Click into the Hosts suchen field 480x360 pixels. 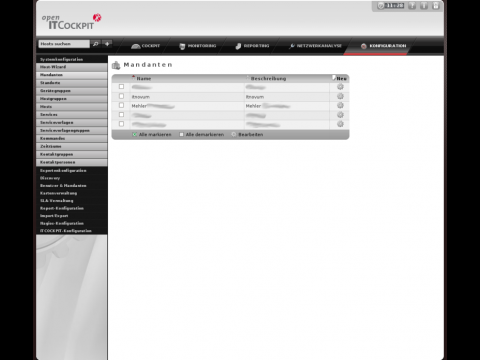tap(64, 44)
